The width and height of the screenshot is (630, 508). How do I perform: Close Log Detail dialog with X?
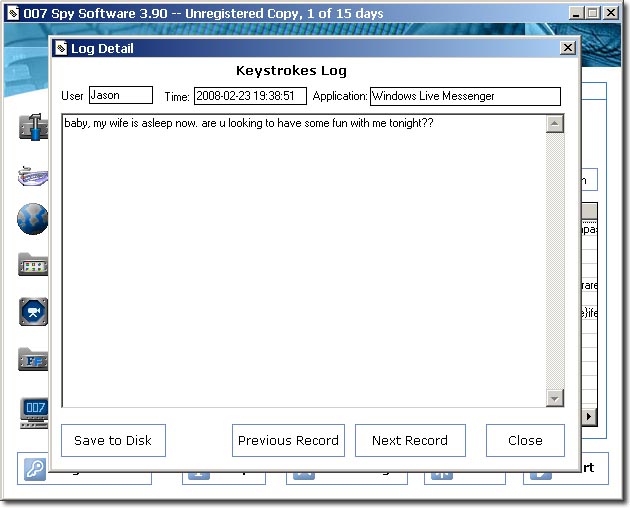click(x=568, y=48)
